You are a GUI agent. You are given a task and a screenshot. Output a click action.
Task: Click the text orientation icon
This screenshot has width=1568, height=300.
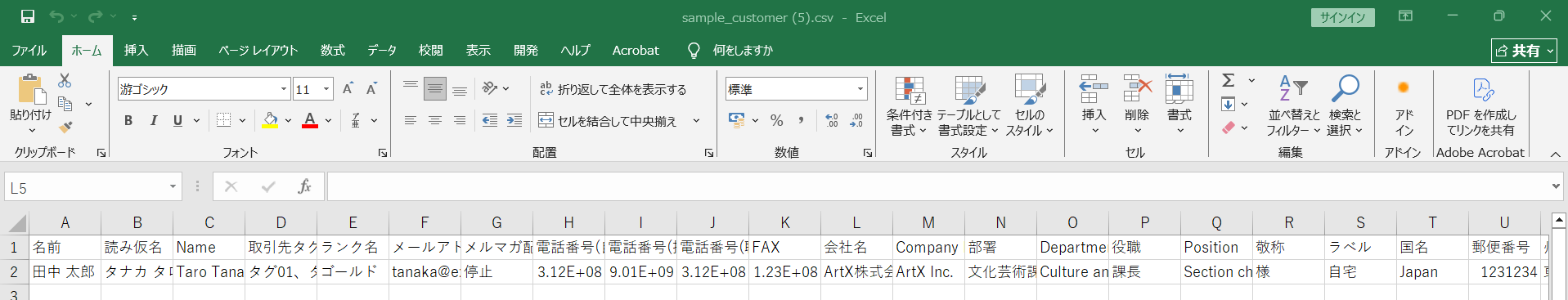coord(490,88)
